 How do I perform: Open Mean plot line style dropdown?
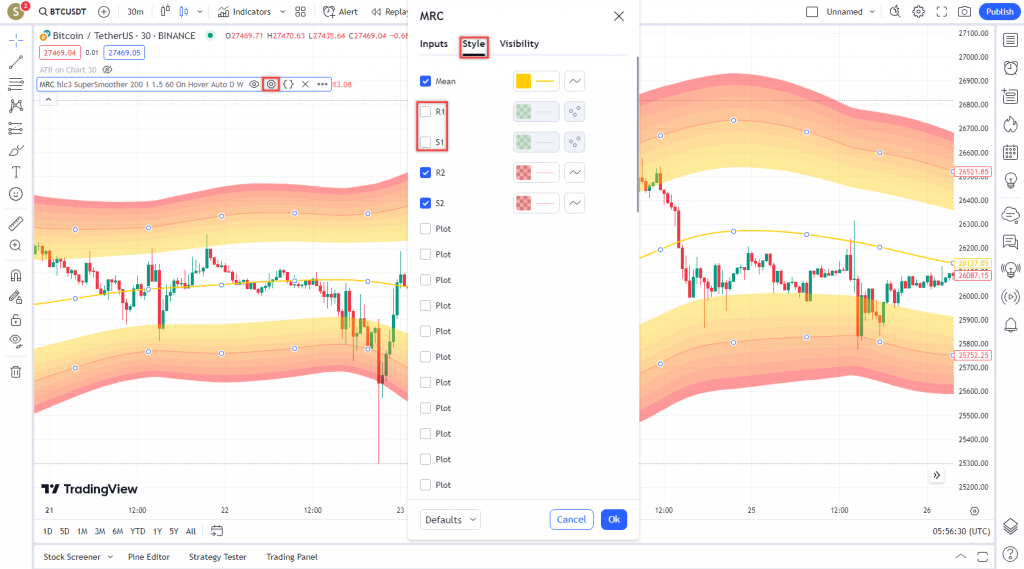[575, 81]
